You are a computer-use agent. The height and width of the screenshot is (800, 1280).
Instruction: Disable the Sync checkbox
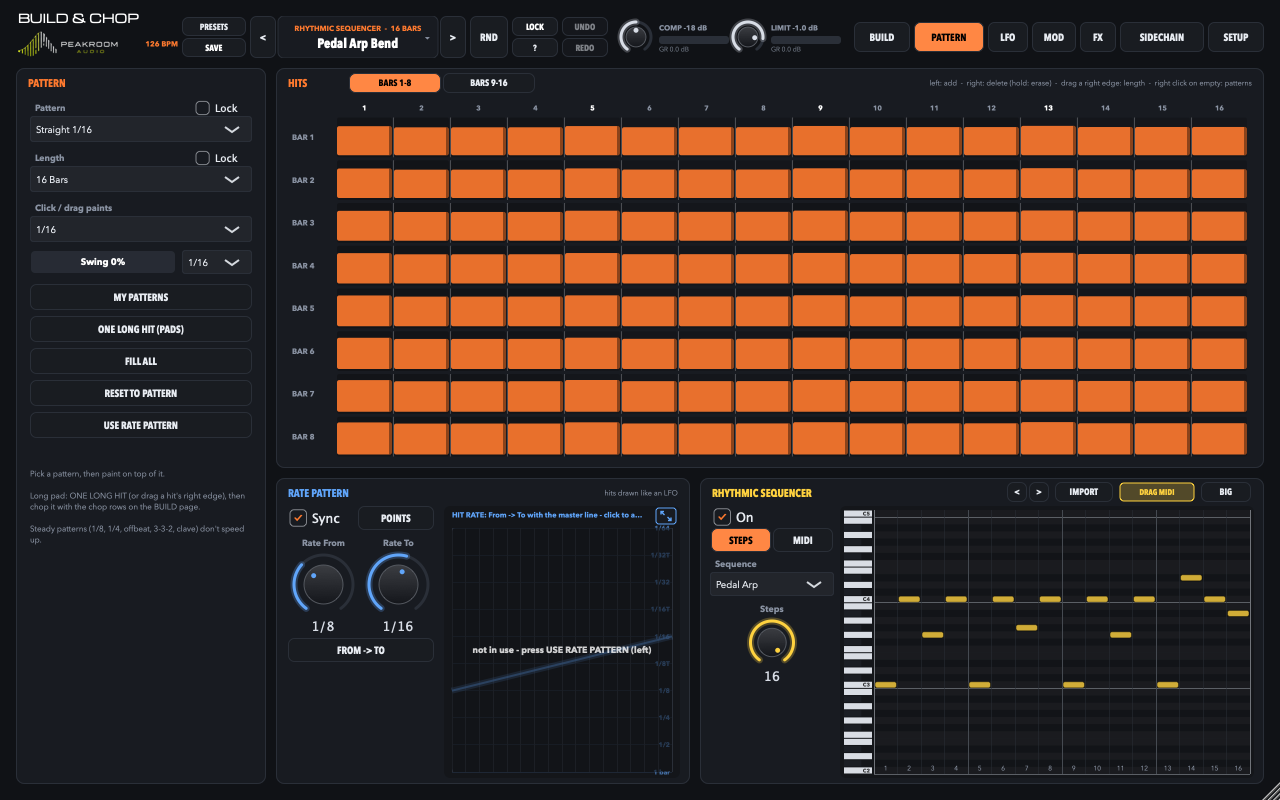[x=298, y=518]
